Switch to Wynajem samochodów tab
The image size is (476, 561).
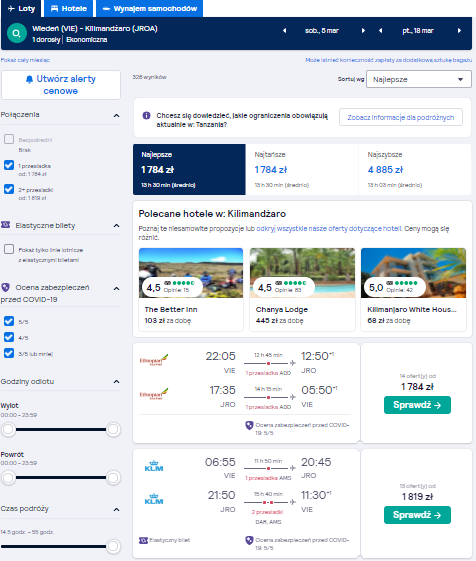[150, 9]
